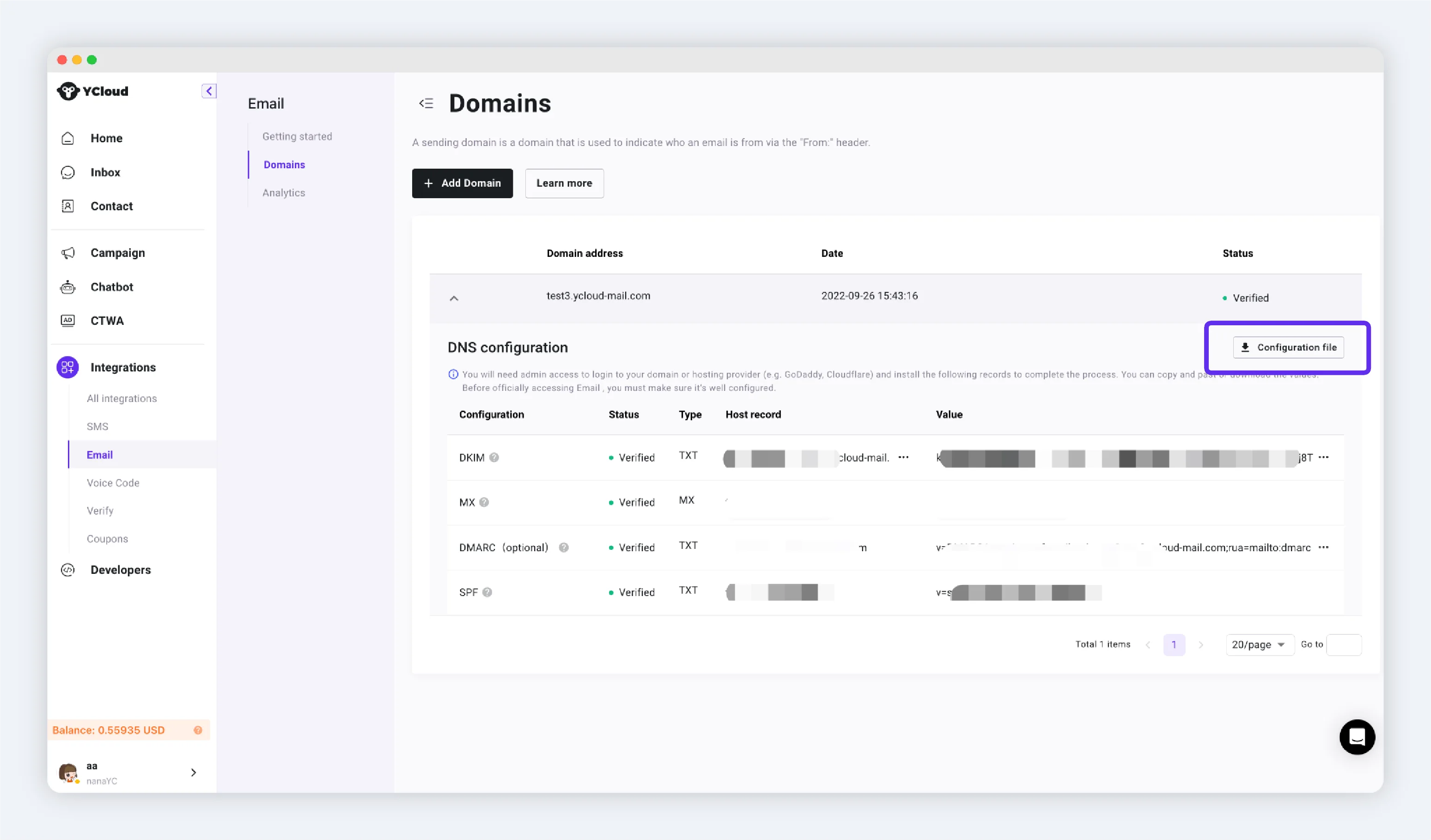Open the chat support widget
The height and width of the screenshot is (840, 1431).
point(1357,737)
